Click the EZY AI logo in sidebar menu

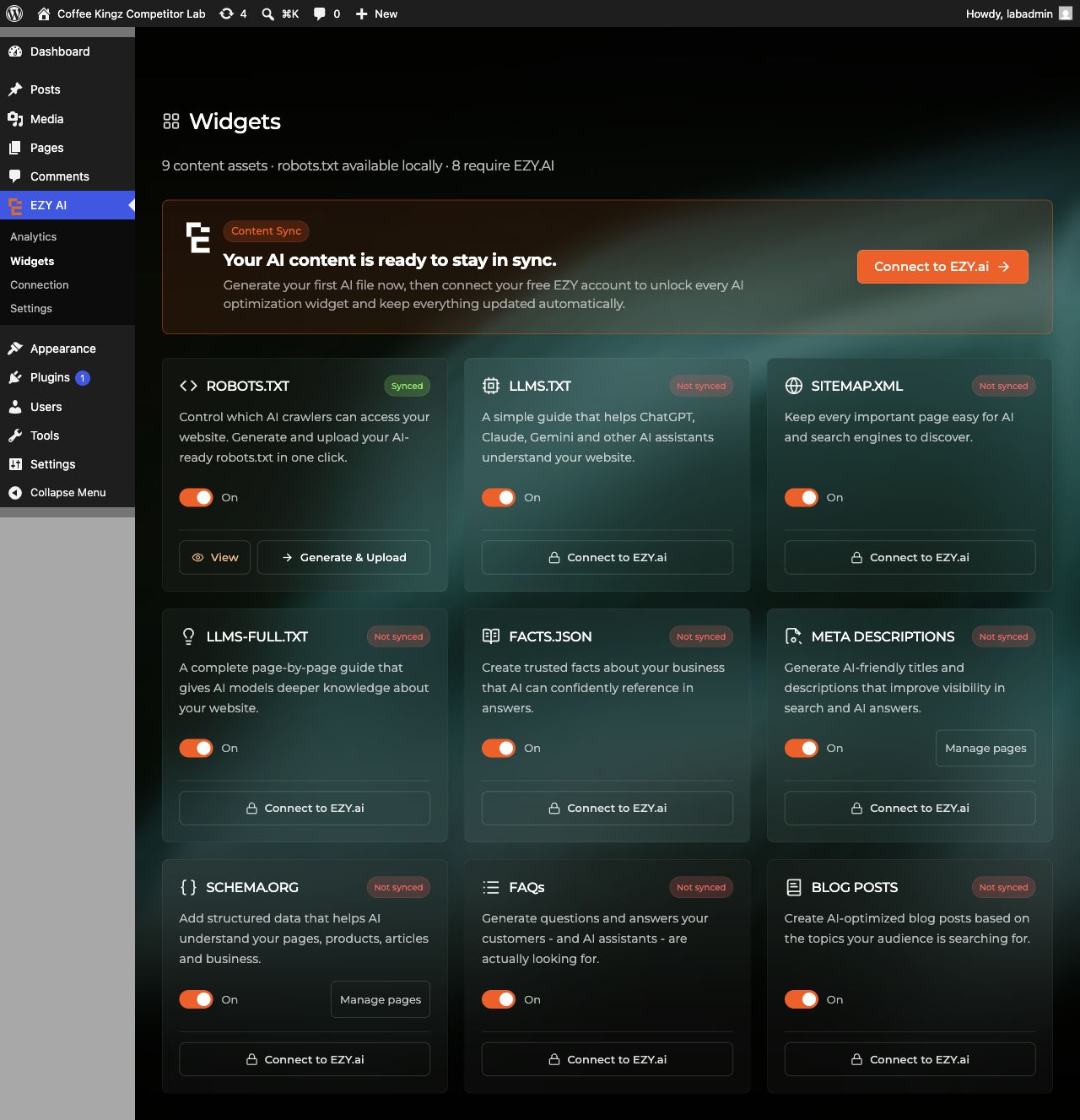pos(15,205)
